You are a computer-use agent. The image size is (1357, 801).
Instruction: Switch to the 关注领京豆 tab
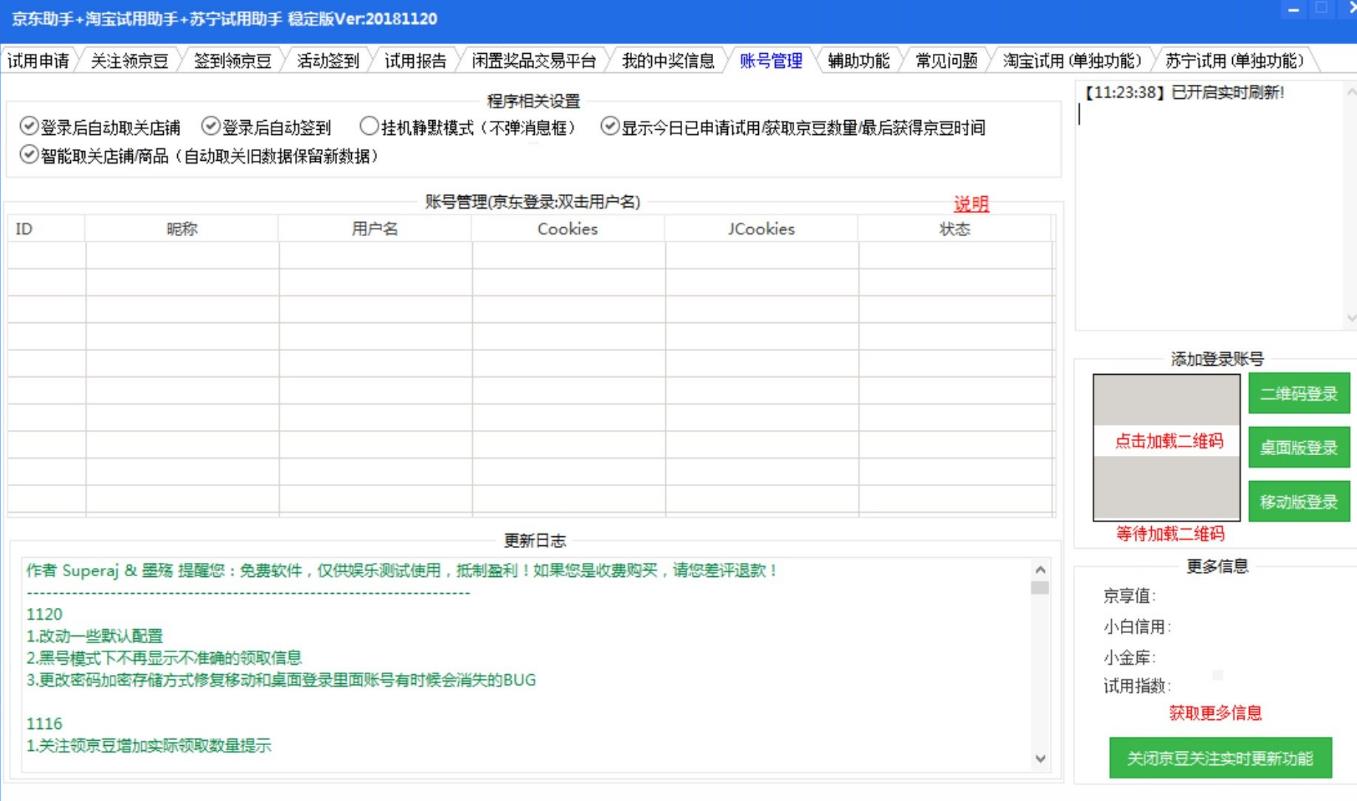click(x=130, y=61)
